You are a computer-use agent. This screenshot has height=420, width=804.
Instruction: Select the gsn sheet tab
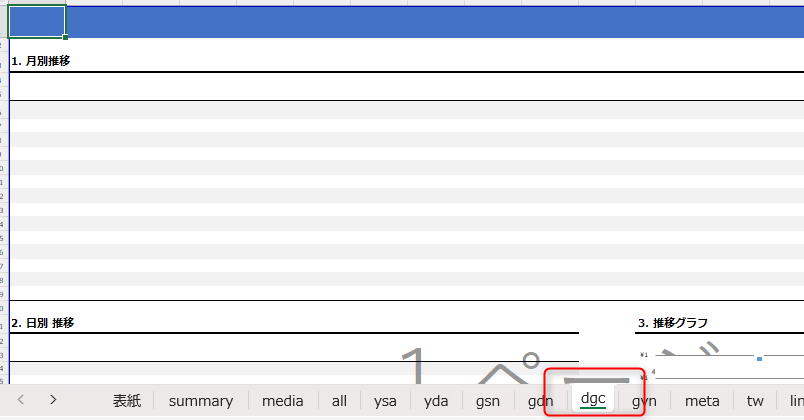pos(488,401)
